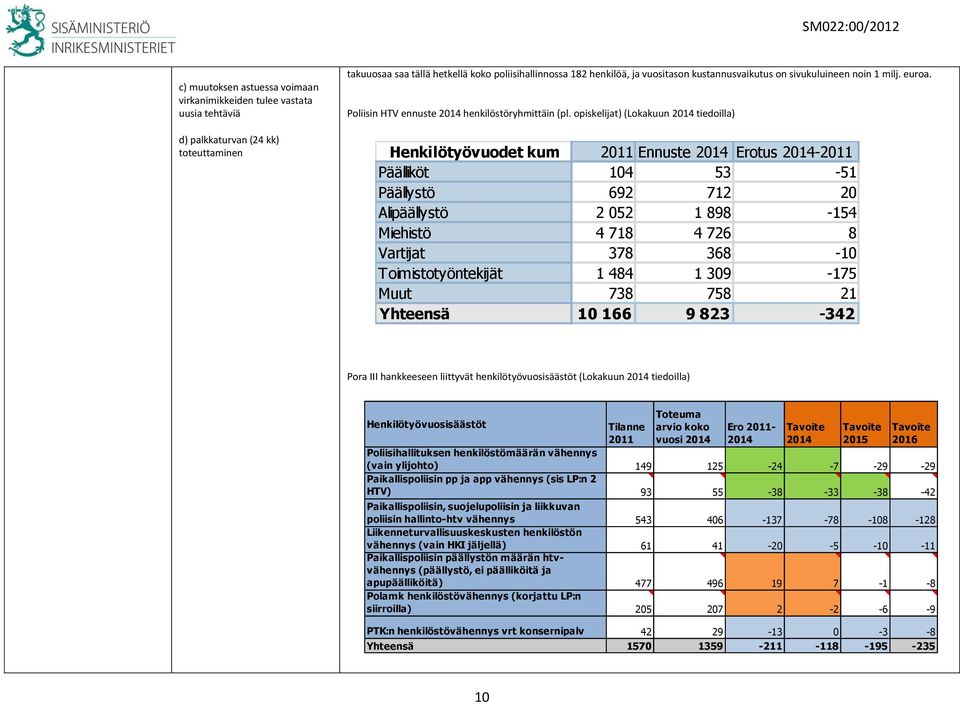Select the 'Vartijat' row label
This screenshot has height=704, width=960.
[401, 253]
